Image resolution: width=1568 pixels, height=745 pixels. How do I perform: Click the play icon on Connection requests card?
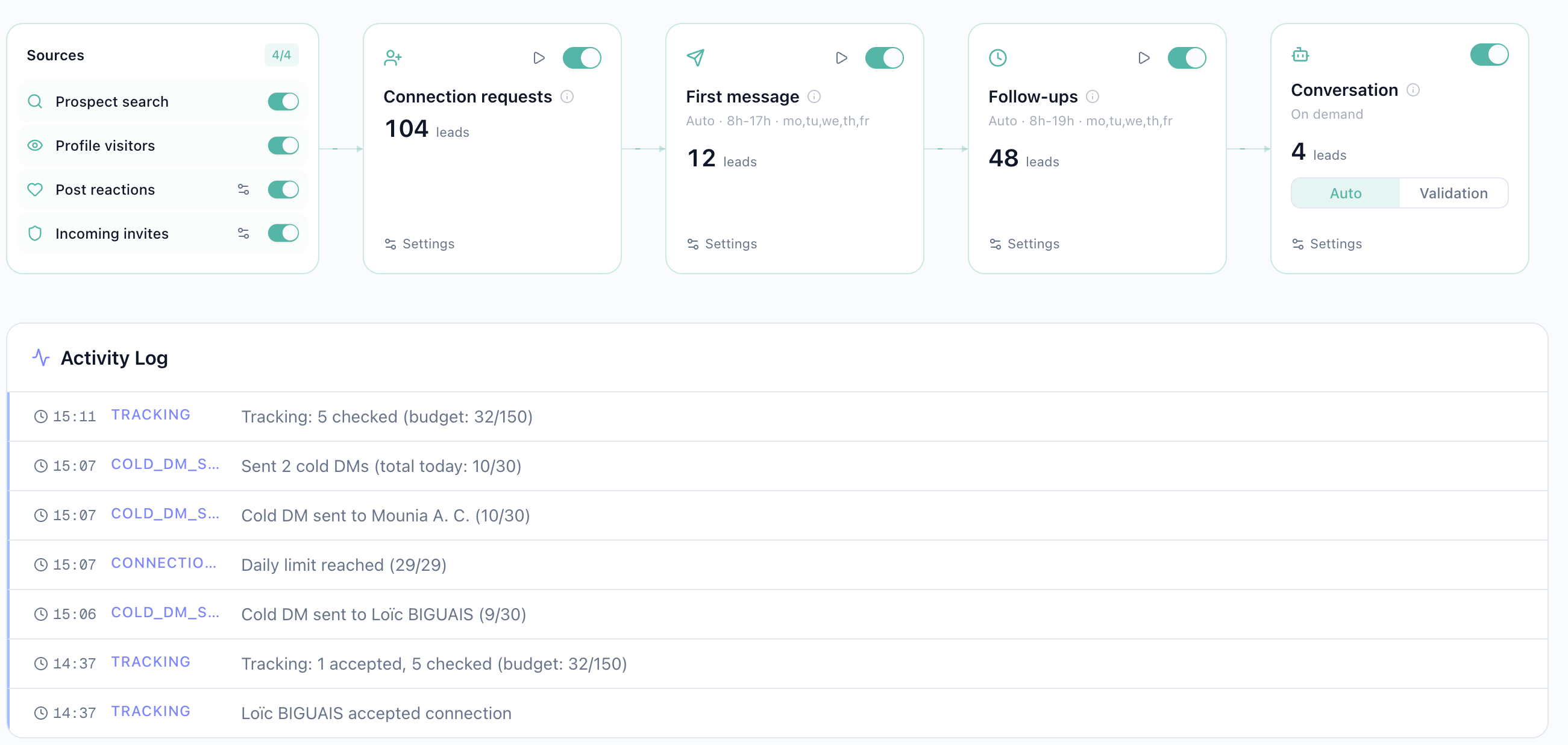click(x=539, y=58)
